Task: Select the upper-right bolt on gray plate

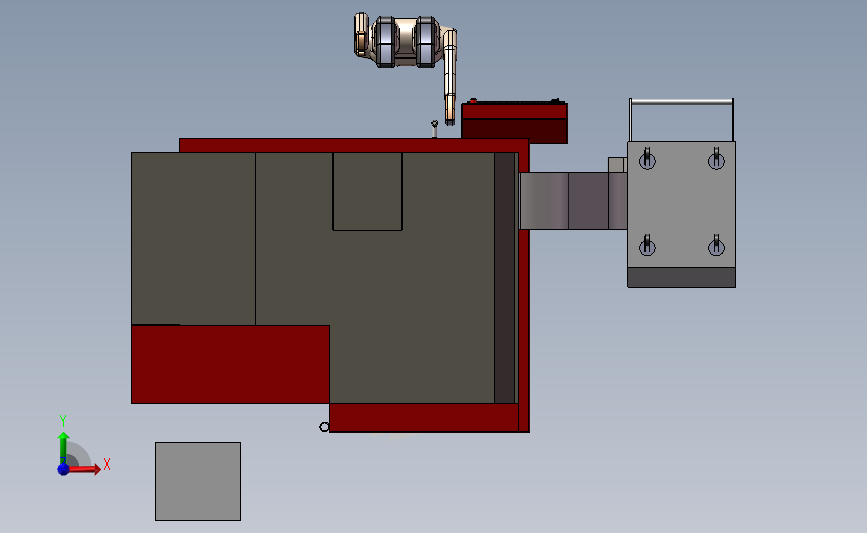Action: 716,159
